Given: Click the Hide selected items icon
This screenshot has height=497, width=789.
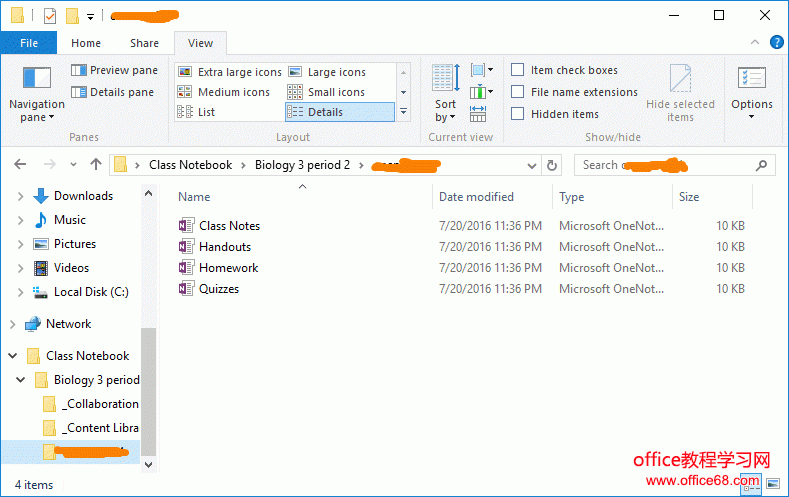Looking at the screenshot, I should [x=680, y=80].
